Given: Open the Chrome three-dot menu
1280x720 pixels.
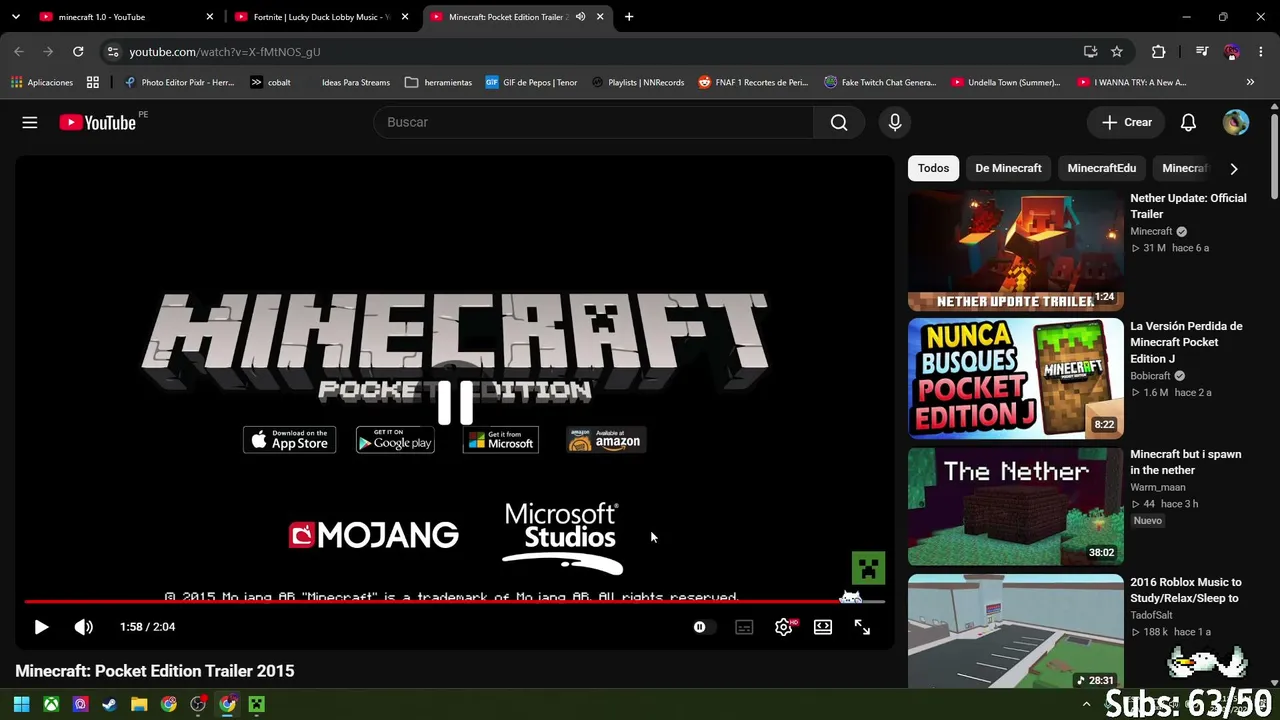Looking at the screenshot, I should click(x=1260, y=52).
